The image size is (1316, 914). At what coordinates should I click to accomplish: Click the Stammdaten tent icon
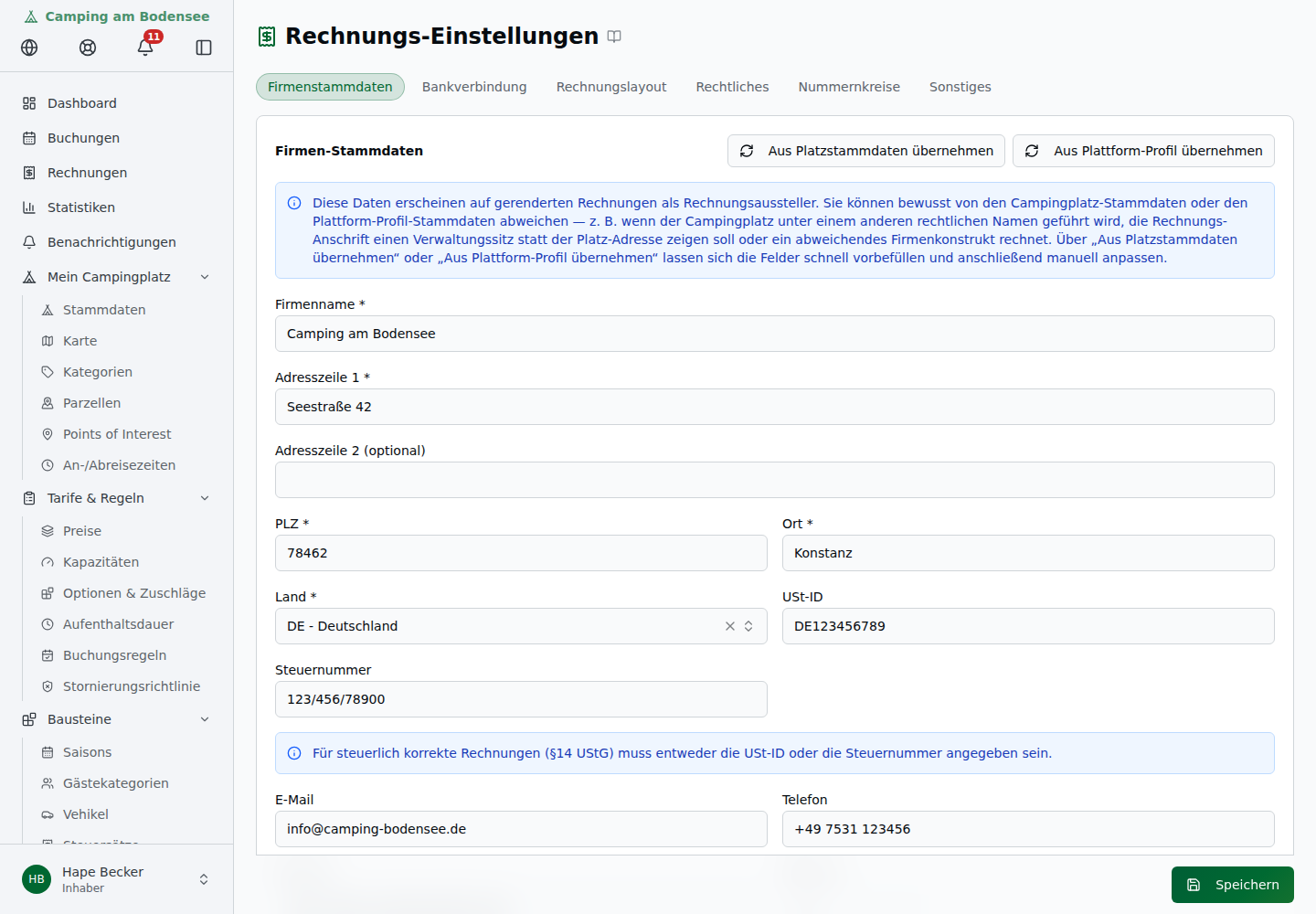(48, 310)
